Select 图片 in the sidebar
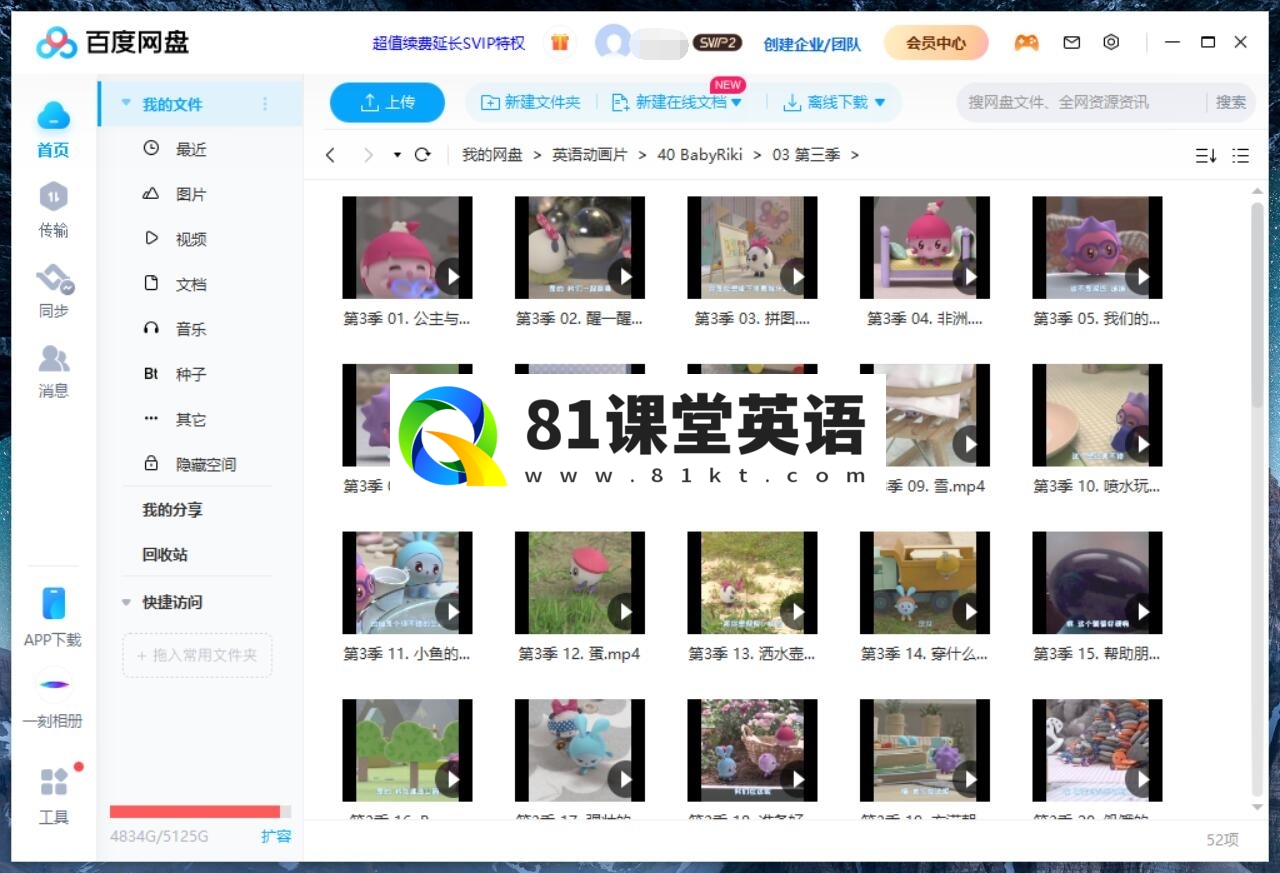 tap(191, 194)
